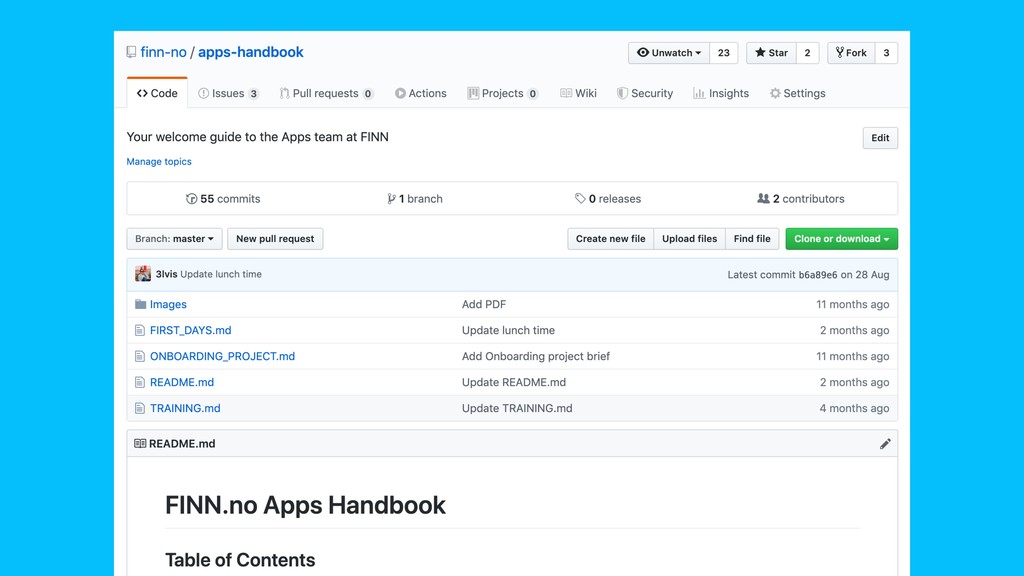Open the apps-handbook repository link
The image size is (1024, 576).
pyautogui.click(x=251, y=52)
